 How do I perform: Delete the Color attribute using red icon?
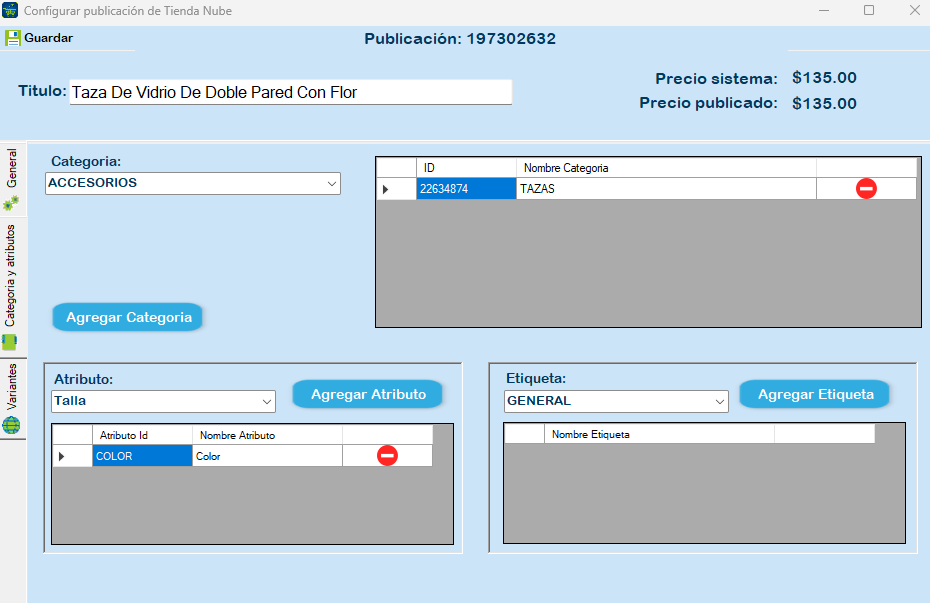(x=387, y=456)
